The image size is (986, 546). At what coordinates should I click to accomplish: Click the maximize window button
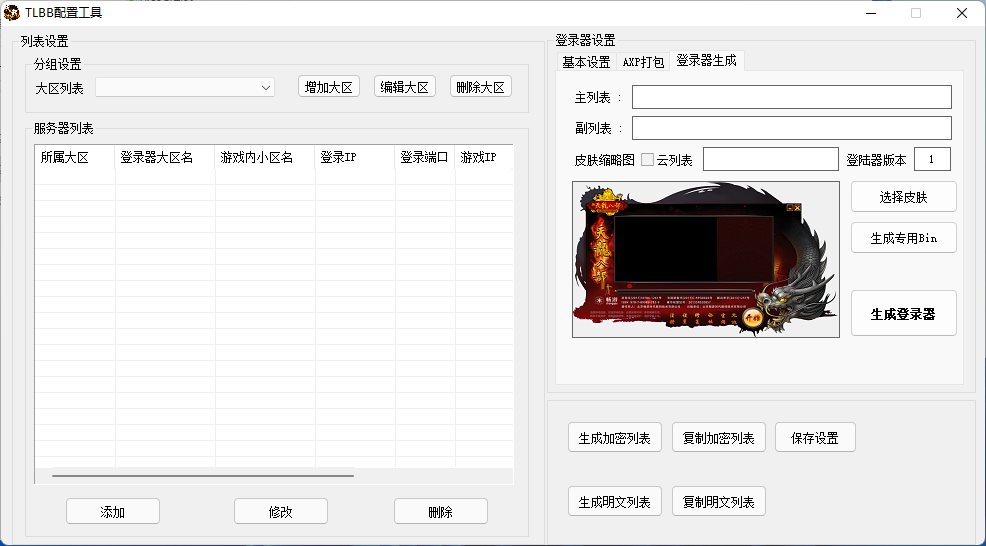(x=915, y=13)
